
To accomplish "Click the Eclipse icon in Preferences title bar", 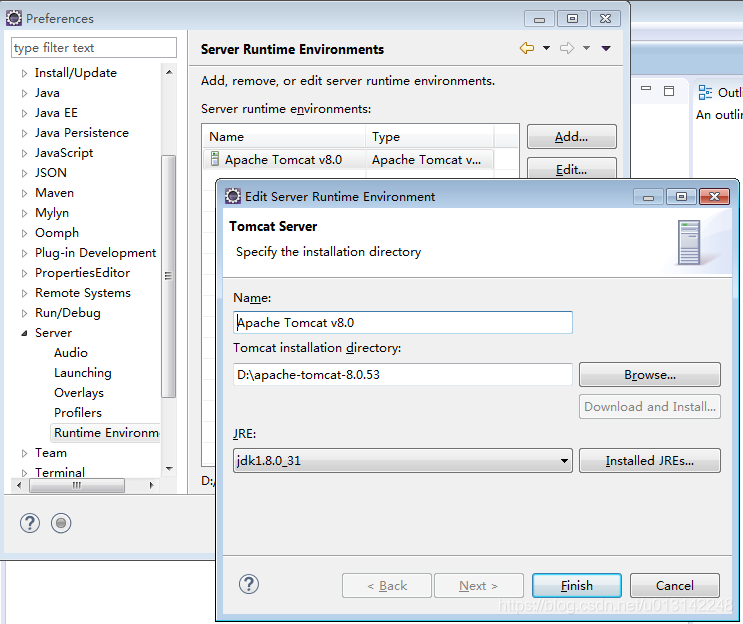I will point(14,18).
